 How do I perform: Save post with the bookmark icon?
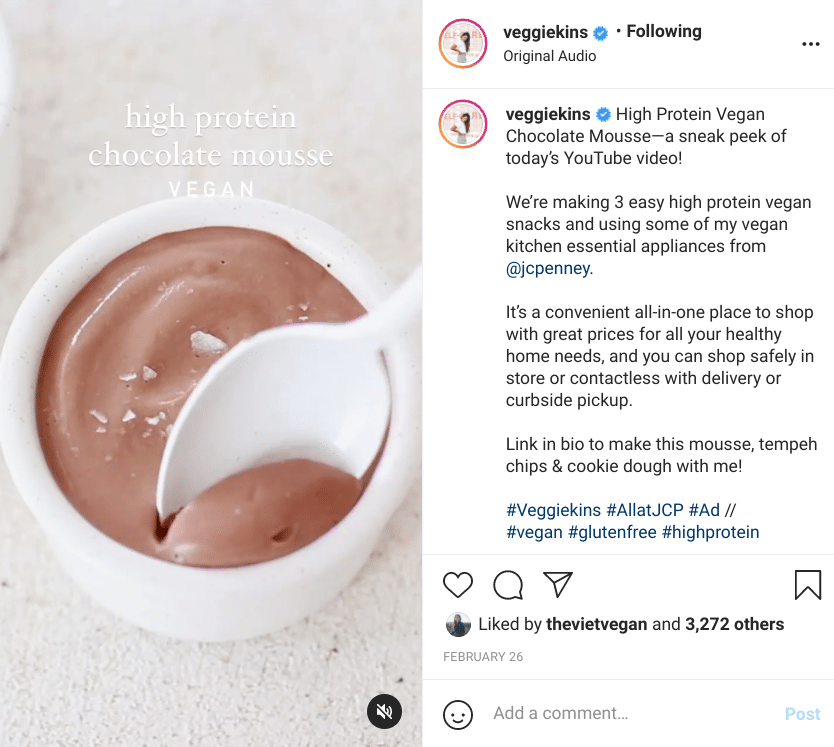807,585
